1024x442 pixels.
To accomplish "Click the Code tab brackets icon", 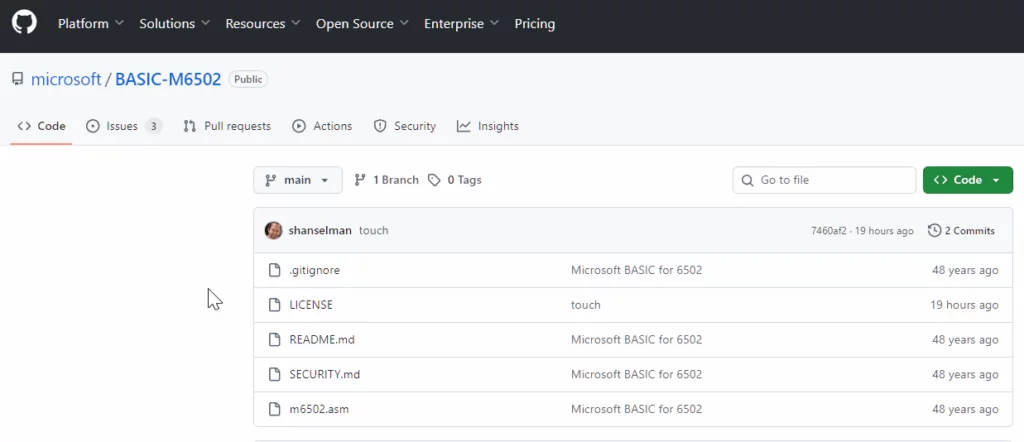I will 24,126.
